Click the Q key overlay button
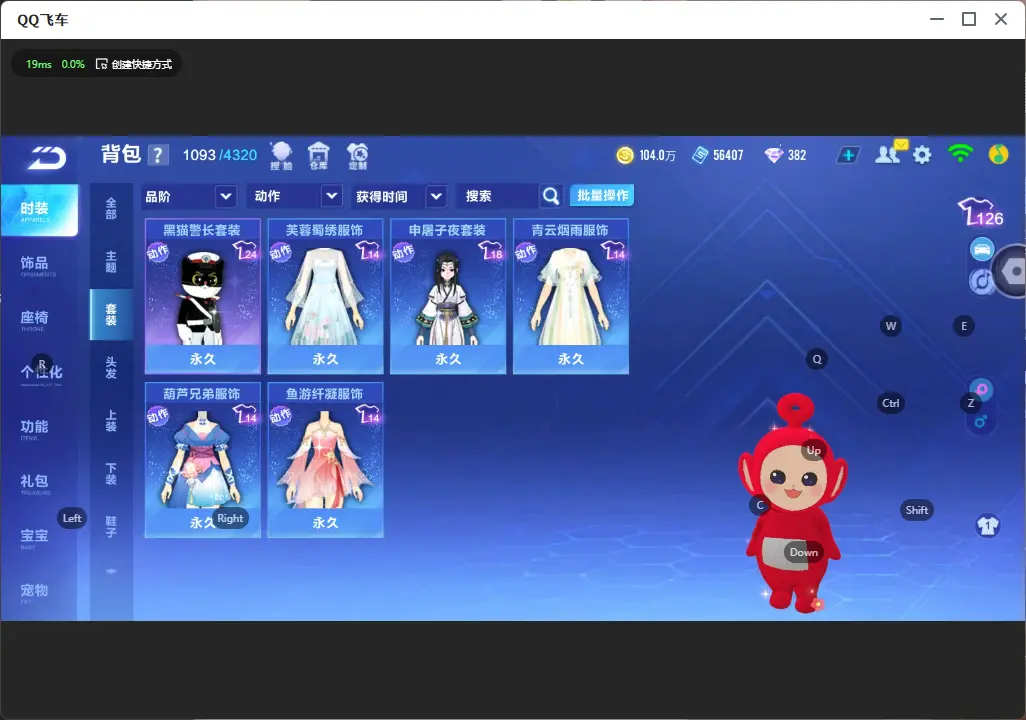This screenshot has height=720, width=1026. 817,359
